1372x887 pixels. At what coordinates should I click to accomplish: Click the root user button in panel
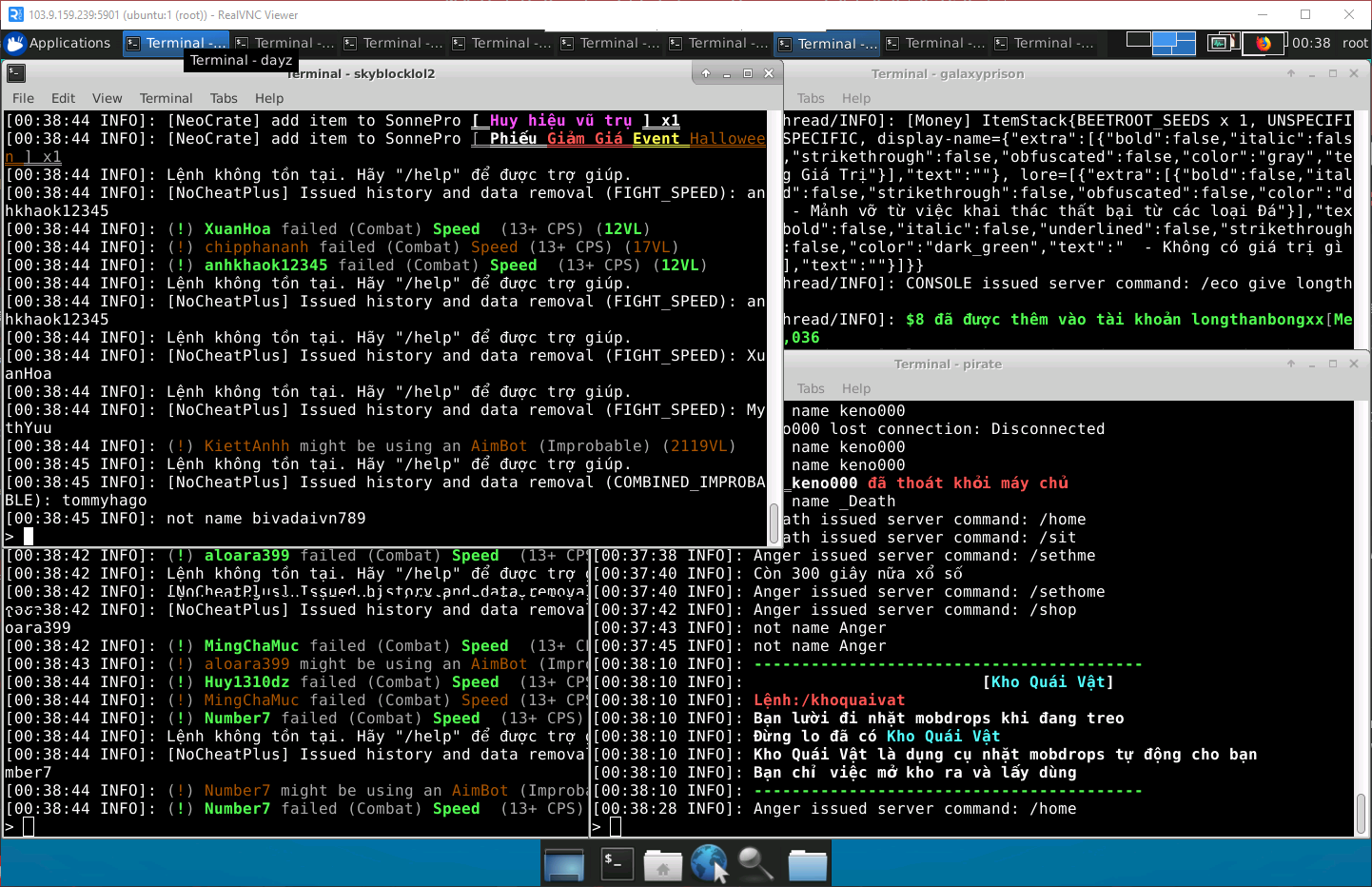[1355, 43]
